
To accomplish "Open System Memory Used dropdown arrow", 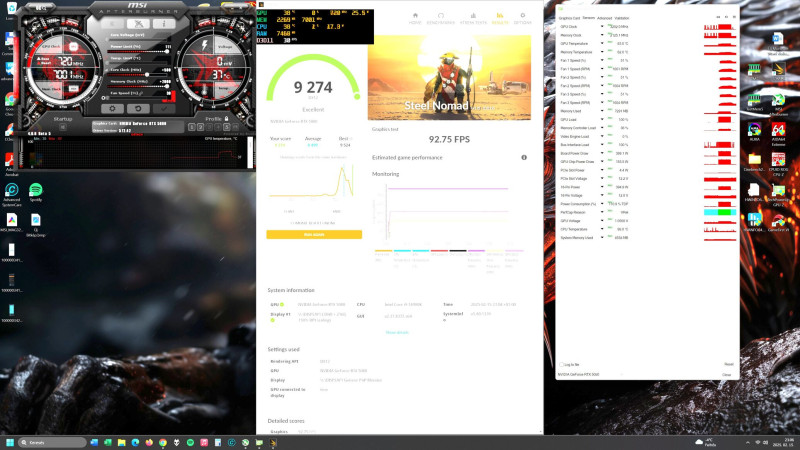I will click(602, 238).
